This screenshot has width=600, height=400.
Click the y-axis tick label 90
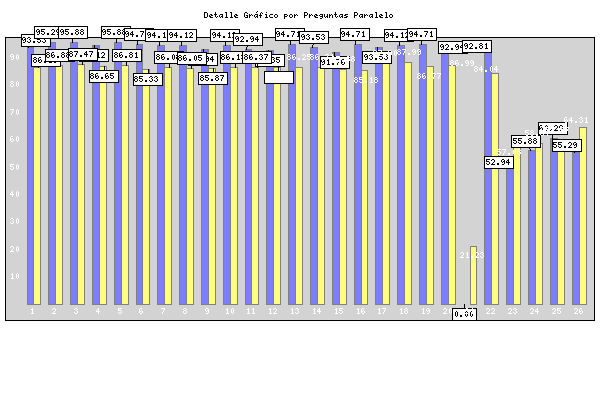point(15,57)
